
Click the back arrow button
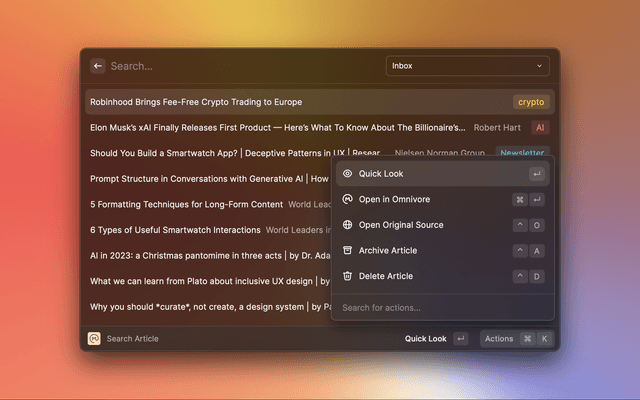pyautogui.click(x=98, y=66)
